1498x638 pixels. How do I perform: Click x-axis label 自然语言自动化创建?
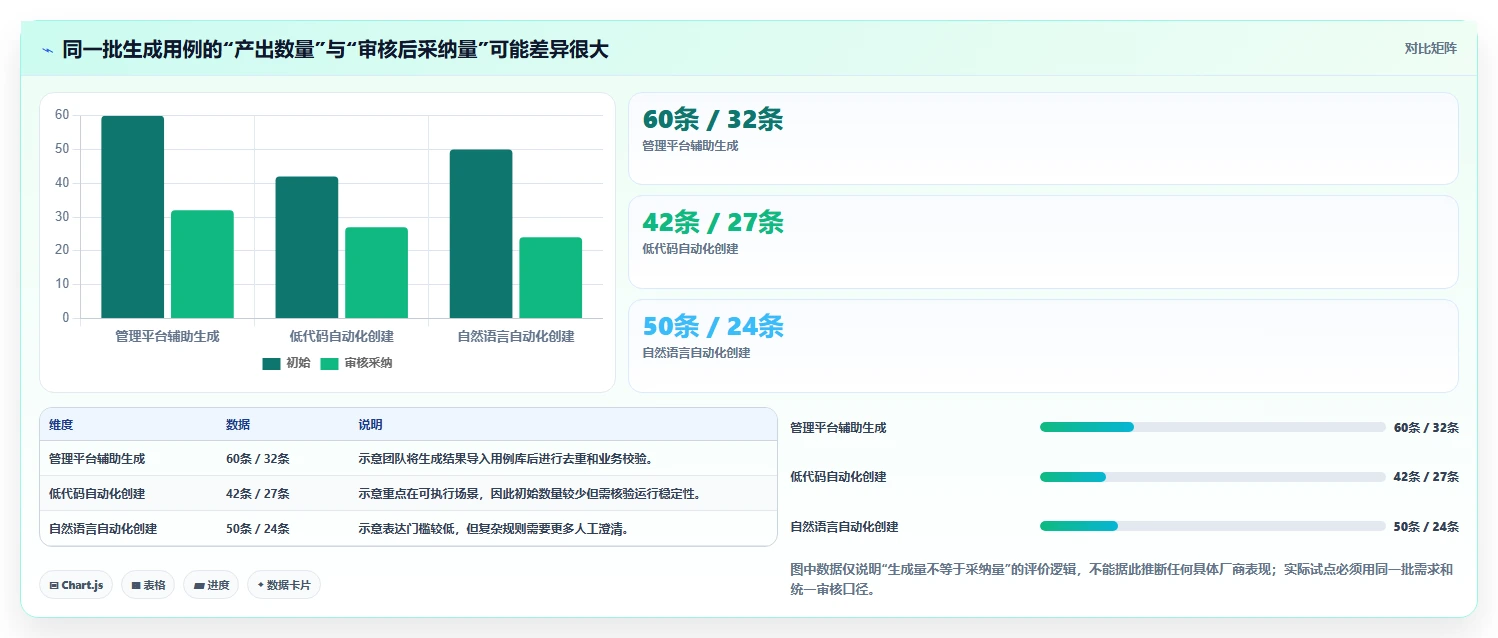pyautogui.click(x=516, y=337)
